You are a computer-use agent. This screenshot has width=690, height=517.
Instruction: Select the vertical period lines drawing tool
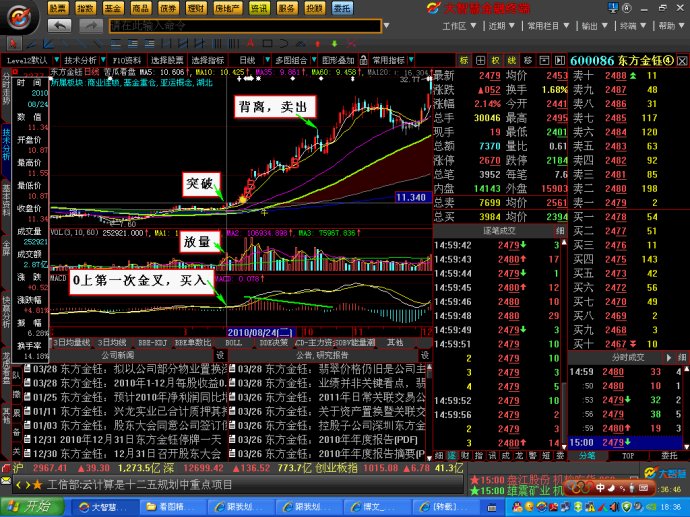(217, 44)
